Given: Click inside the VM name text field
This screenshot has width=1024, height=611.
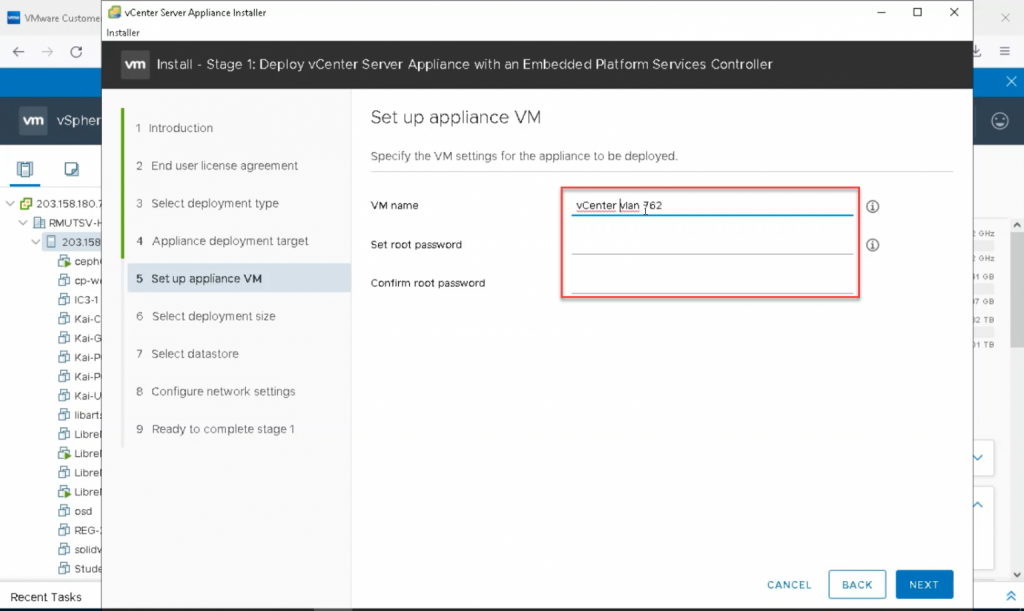Looking at the screenshot, I should coord(710,205).
